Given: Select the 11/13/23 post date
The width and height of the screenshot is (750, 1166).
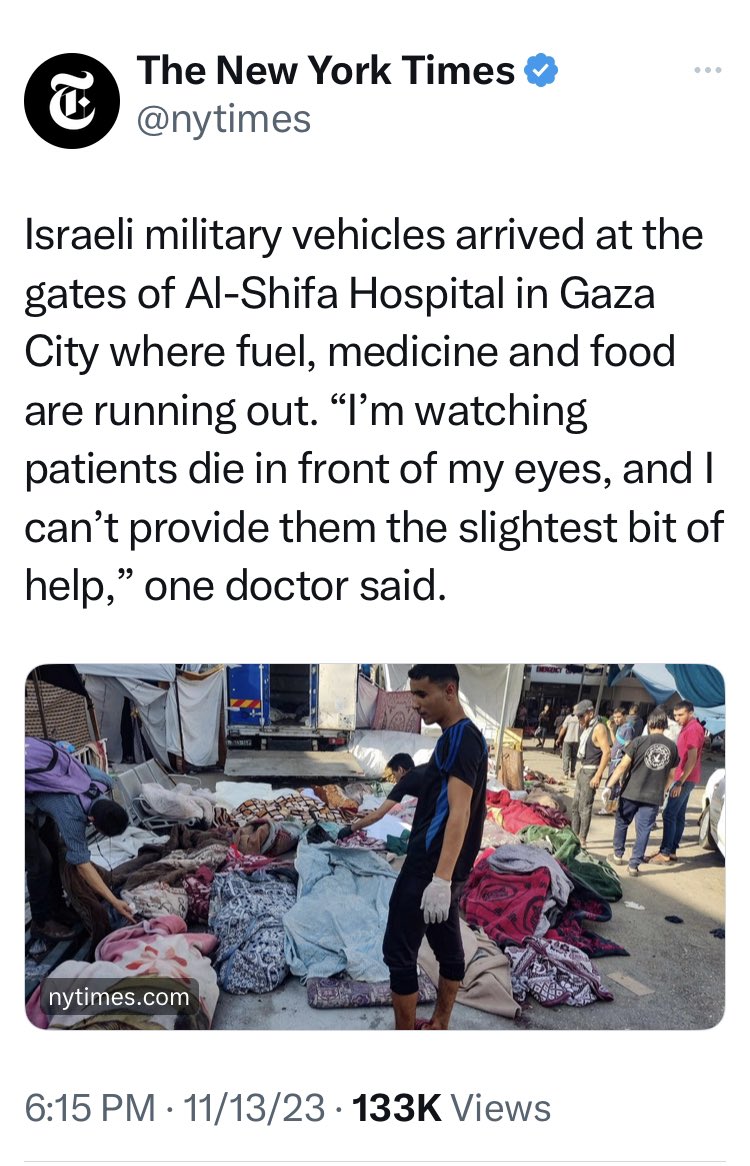Looking at the screenshot, I should pos(253,1108).
